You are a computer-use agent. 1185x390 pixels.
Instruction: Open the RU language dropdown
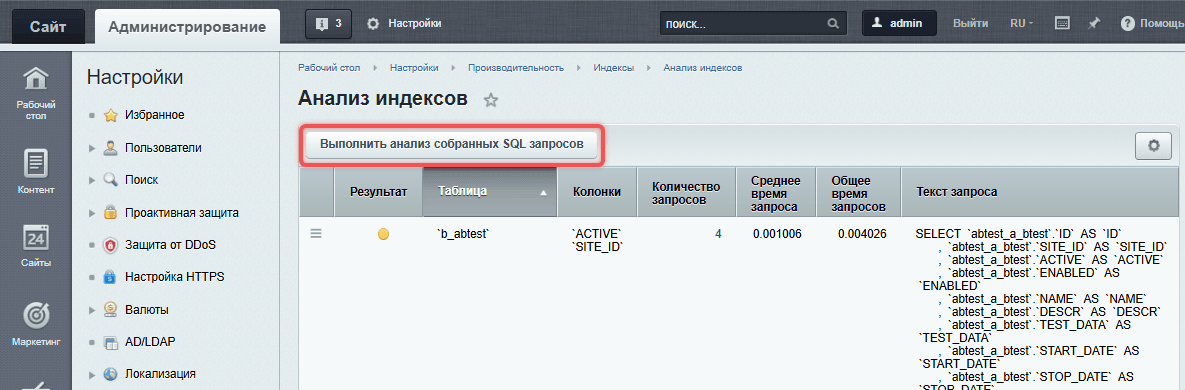click(1022, 23)
